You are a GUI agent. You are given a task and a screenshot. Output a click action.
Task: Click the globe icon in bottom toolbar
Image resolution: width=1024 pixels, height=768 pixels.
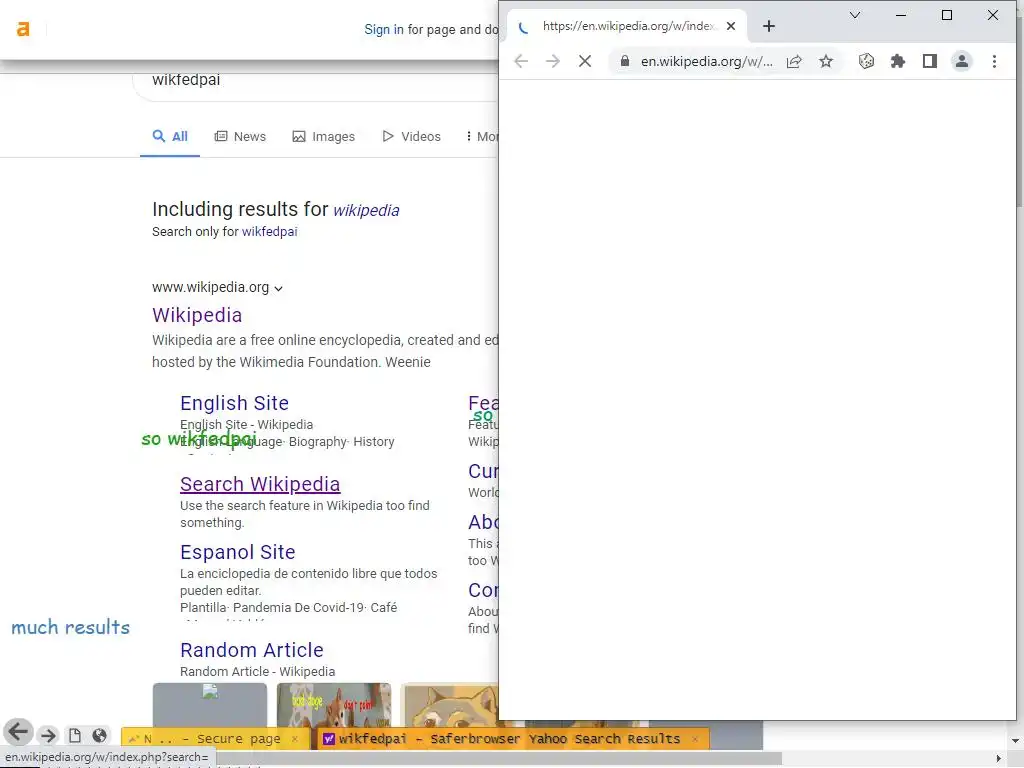99,736
